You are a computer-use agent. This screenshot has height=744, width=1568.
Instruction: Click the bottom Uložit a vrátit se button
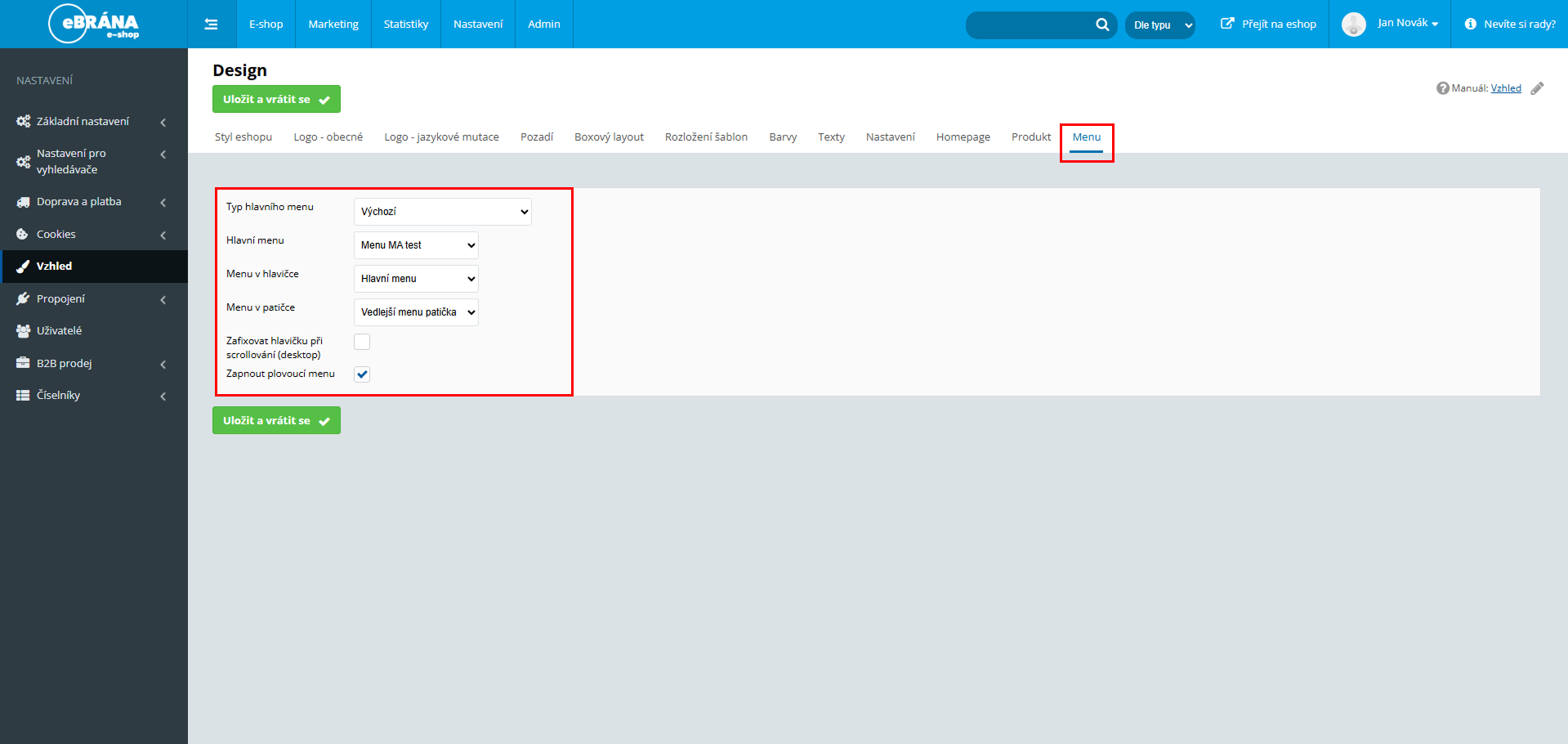tap(276, 421)
